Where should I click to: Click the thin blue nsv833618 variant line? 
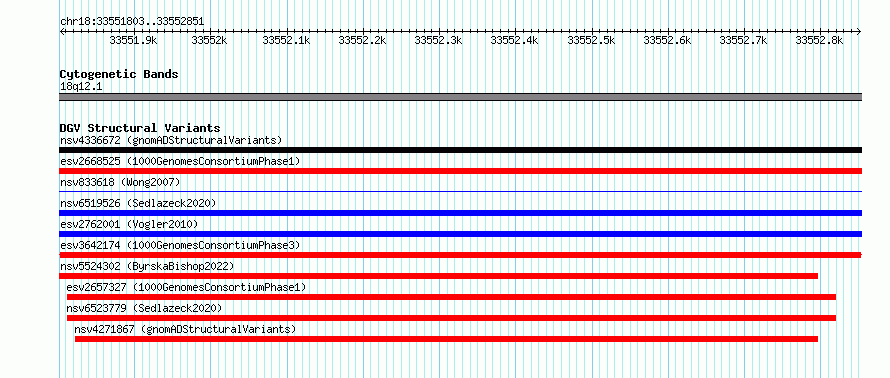pos(460,192)
